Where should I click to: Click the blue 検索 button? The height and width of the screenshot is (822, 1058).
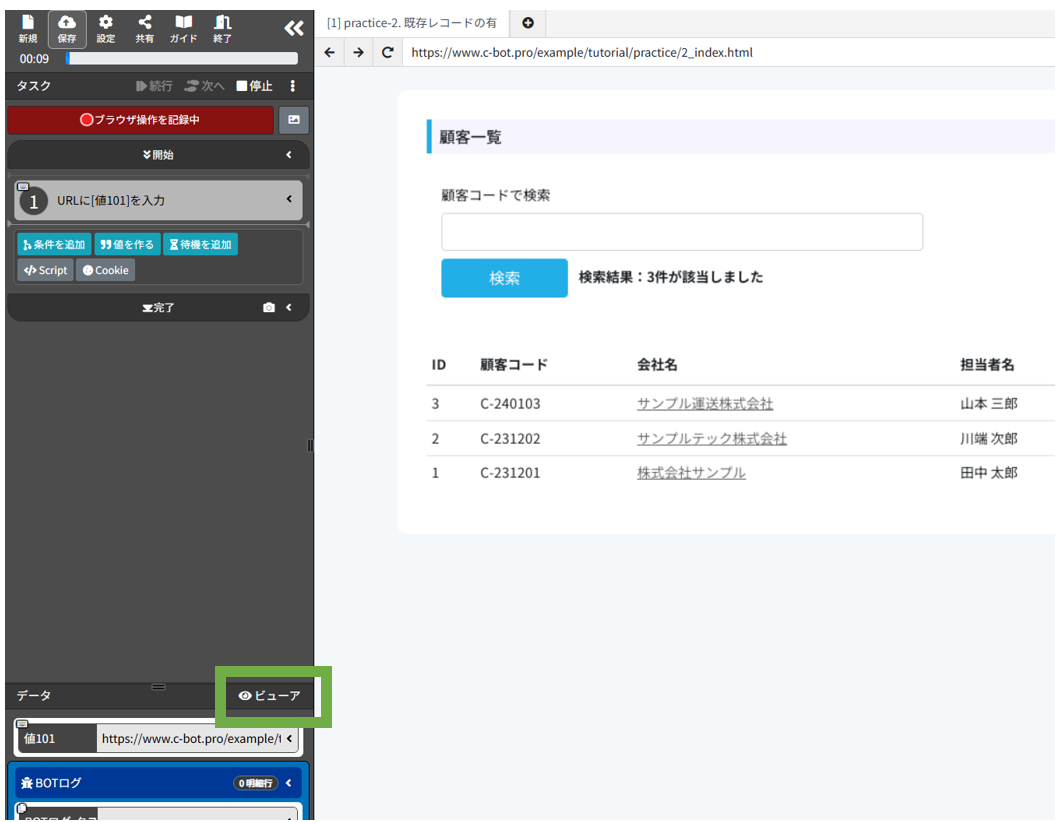504,278
